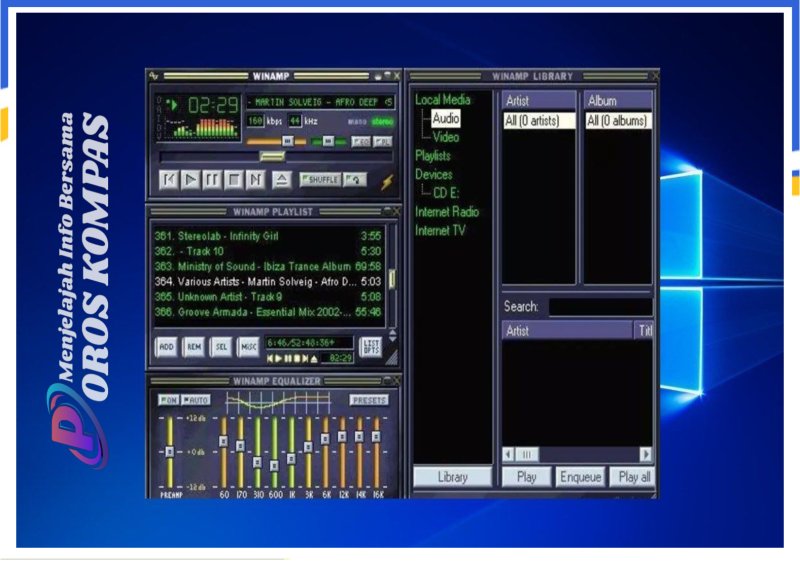Turn the equalizer ON toggle

[168, 400]
